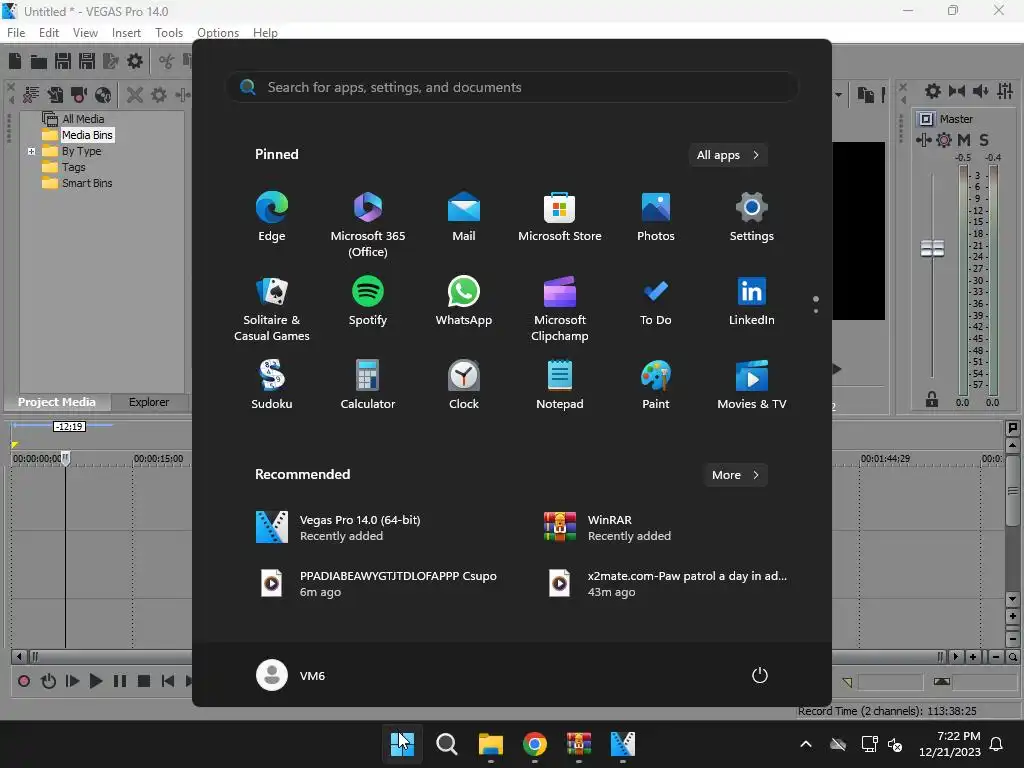The width and height of the screenshot is (1024, 768).
Task: Open a project via VEGAS folder icon
Action: point(39,61)
